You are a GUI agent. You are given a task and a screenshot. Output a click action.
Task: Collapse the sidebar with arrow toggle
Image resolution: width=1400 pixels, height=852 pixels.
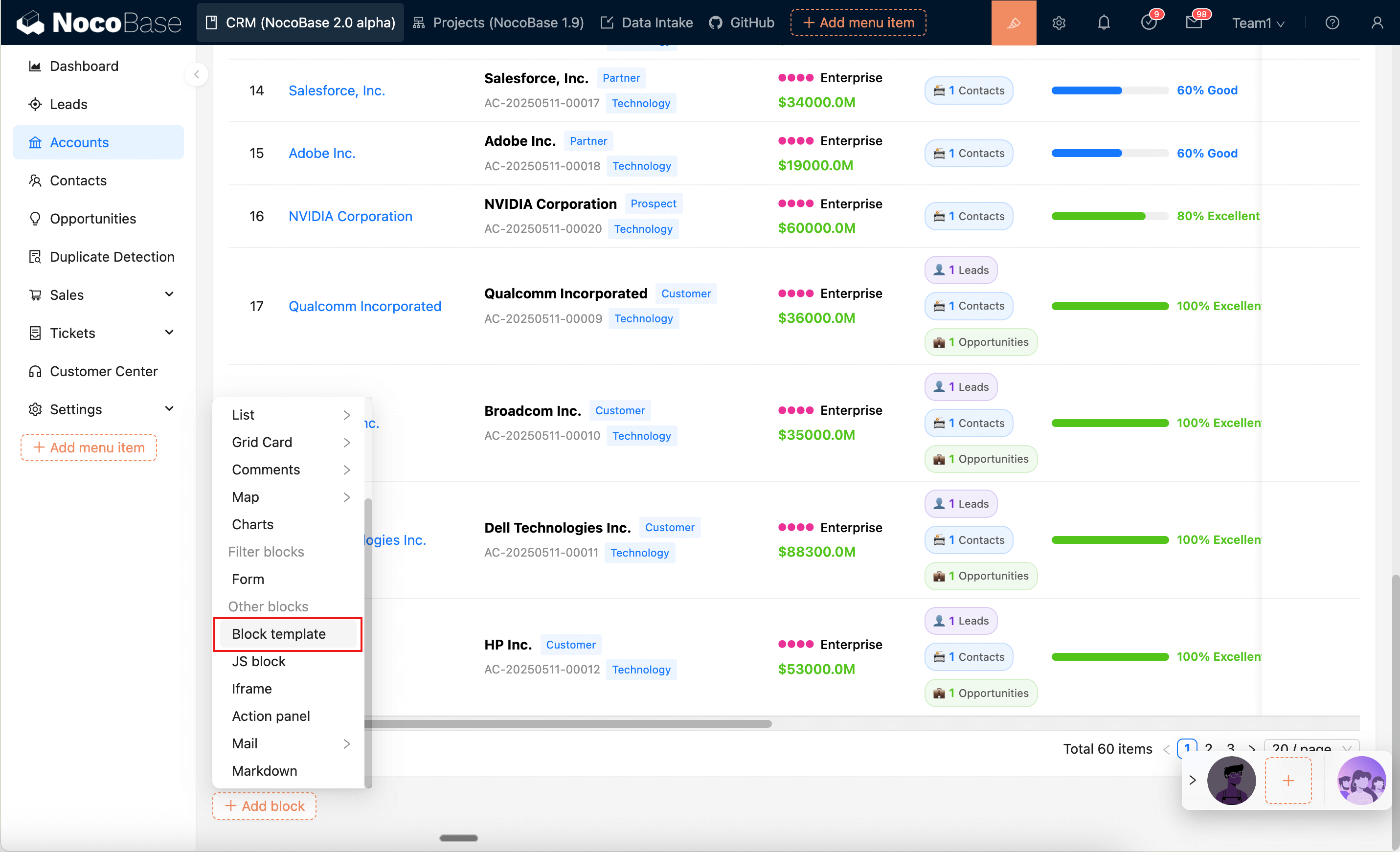click(197, 74)
